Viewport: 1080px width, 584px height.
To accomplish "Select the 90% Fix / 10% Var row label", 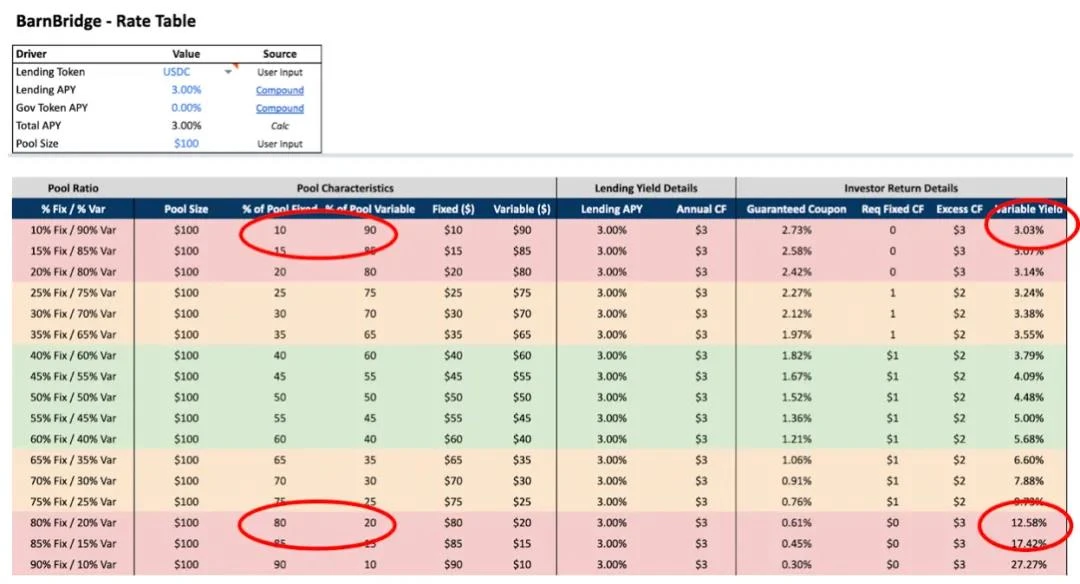I will point(73,565).
